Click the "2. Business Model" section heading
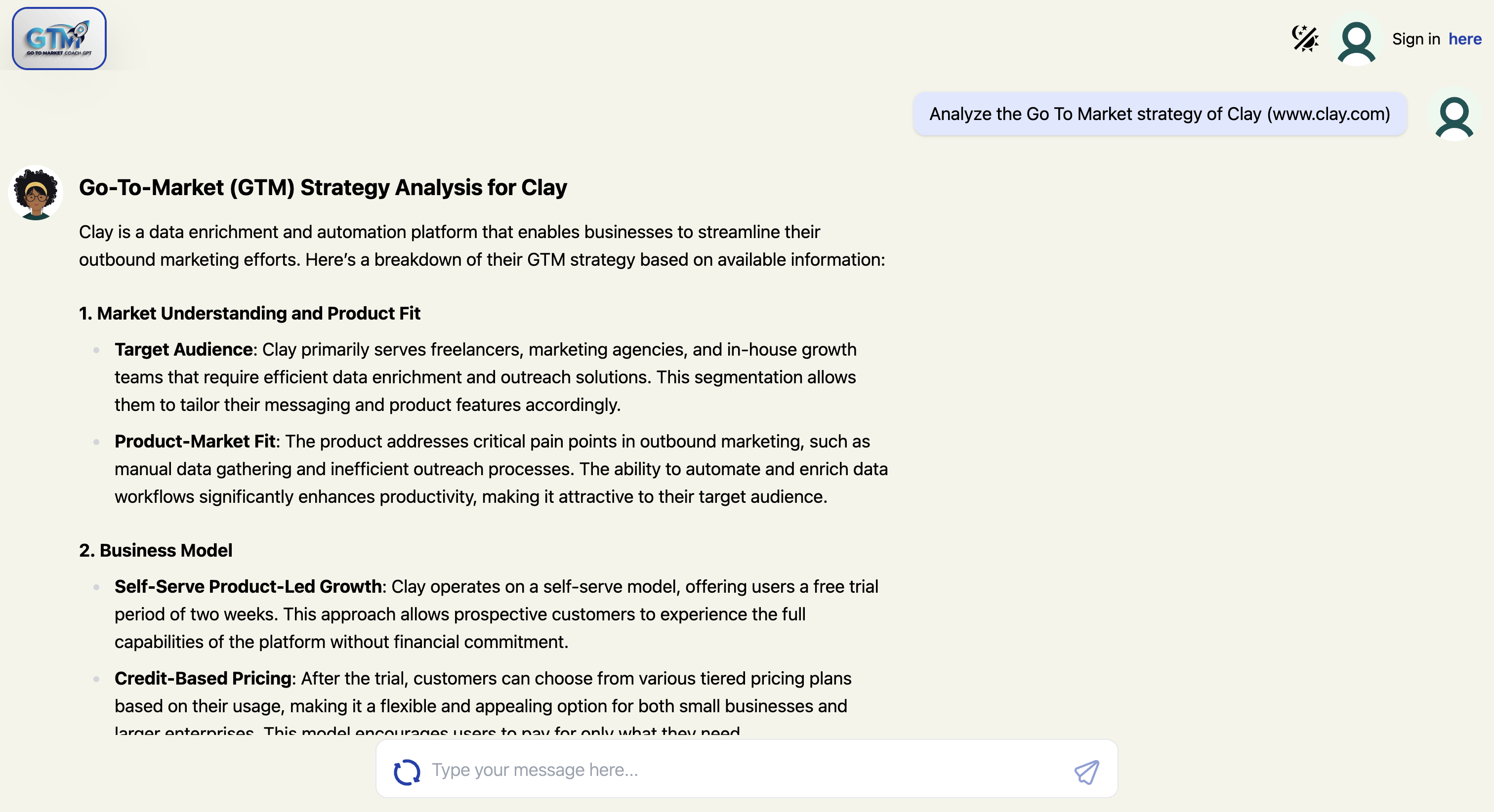 click(156, 550)
